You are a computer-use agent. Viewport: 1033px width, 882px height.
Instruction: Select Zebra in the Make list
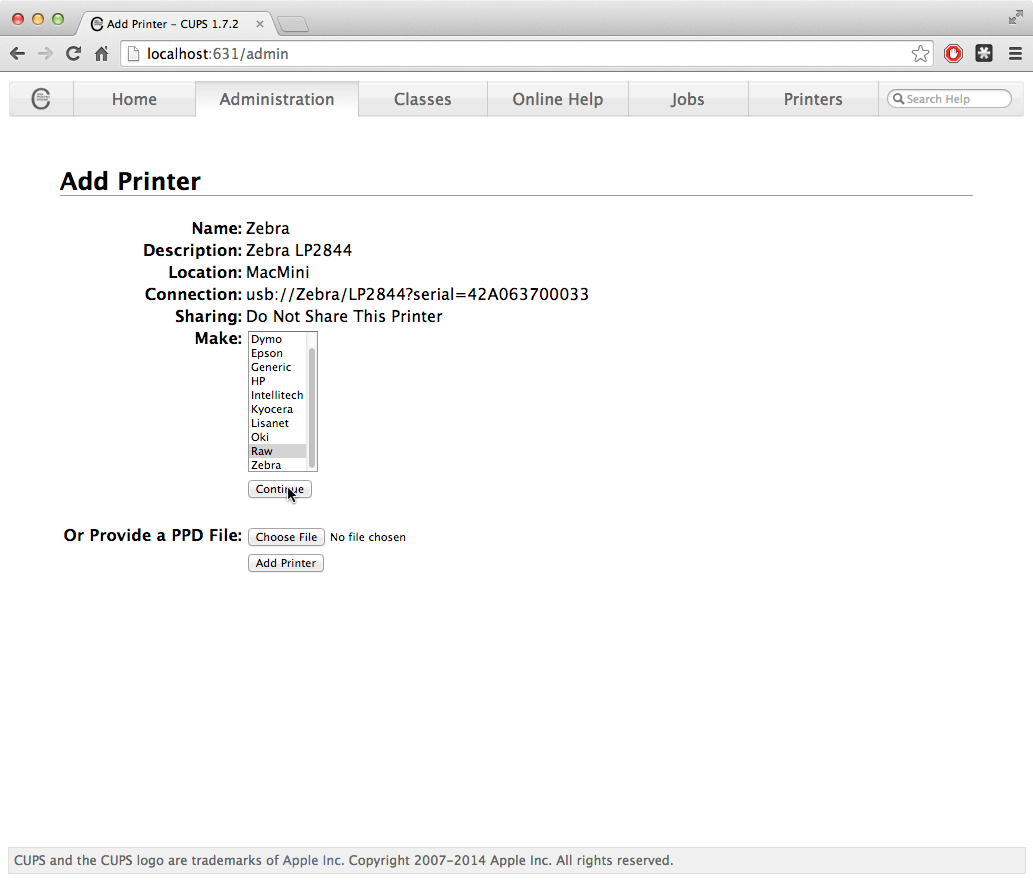[x=277, y=465]
